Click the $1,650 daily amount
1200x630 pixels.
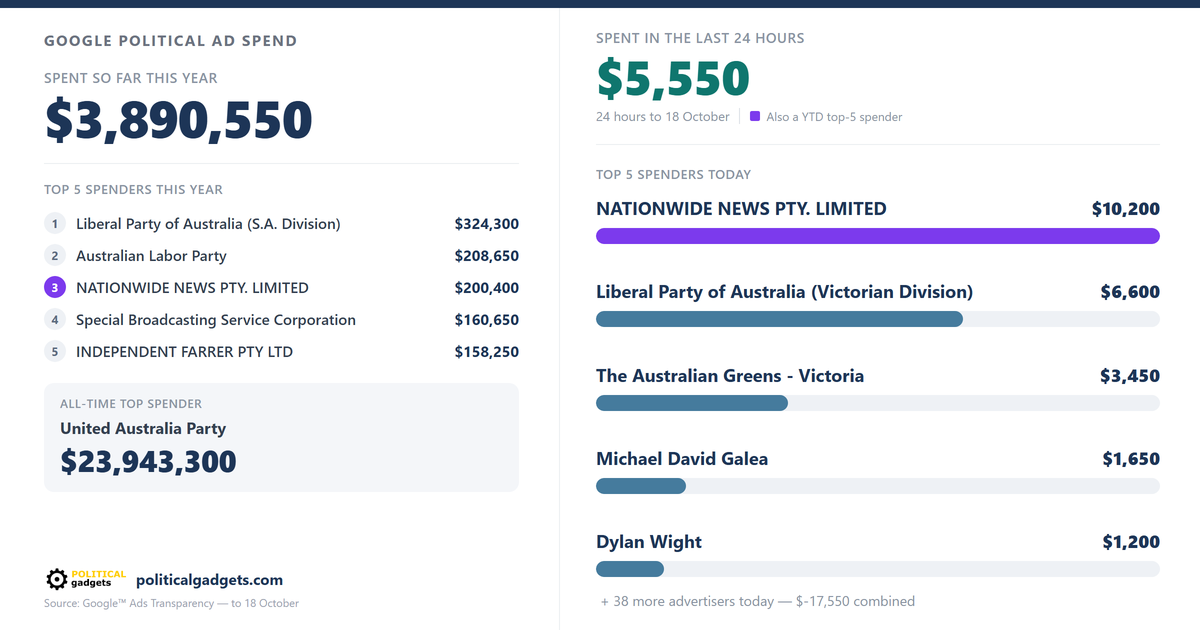(x=1131, y=459)
